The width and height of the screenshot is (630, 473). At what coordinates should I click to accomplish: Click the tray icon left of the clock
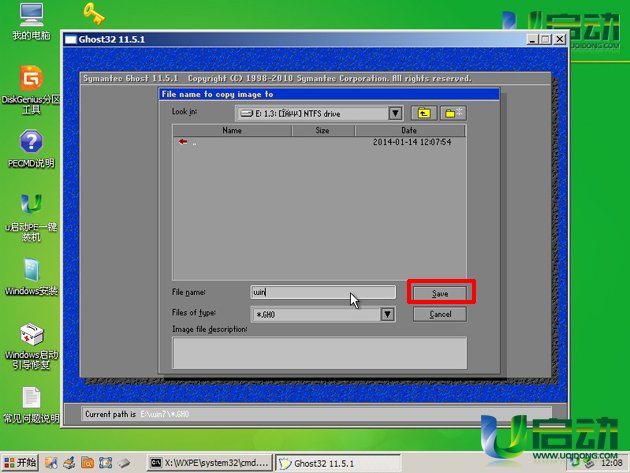(589, 463)
